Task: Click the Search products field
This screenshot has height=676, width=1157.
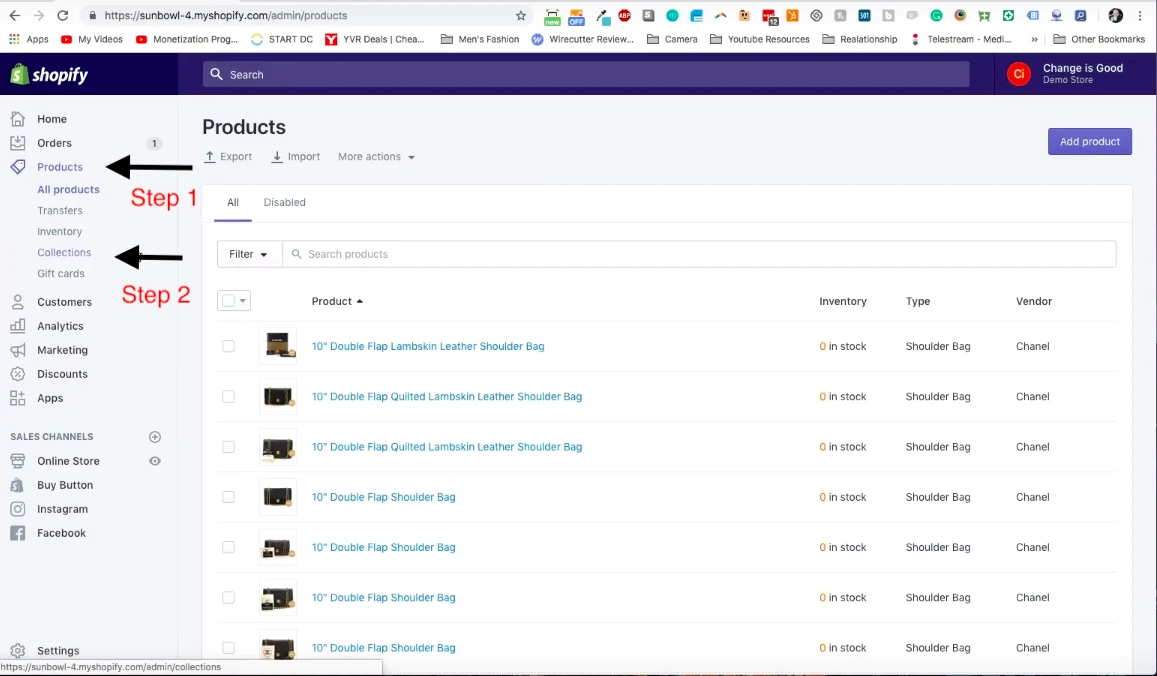Action: [x=700, y=254]
